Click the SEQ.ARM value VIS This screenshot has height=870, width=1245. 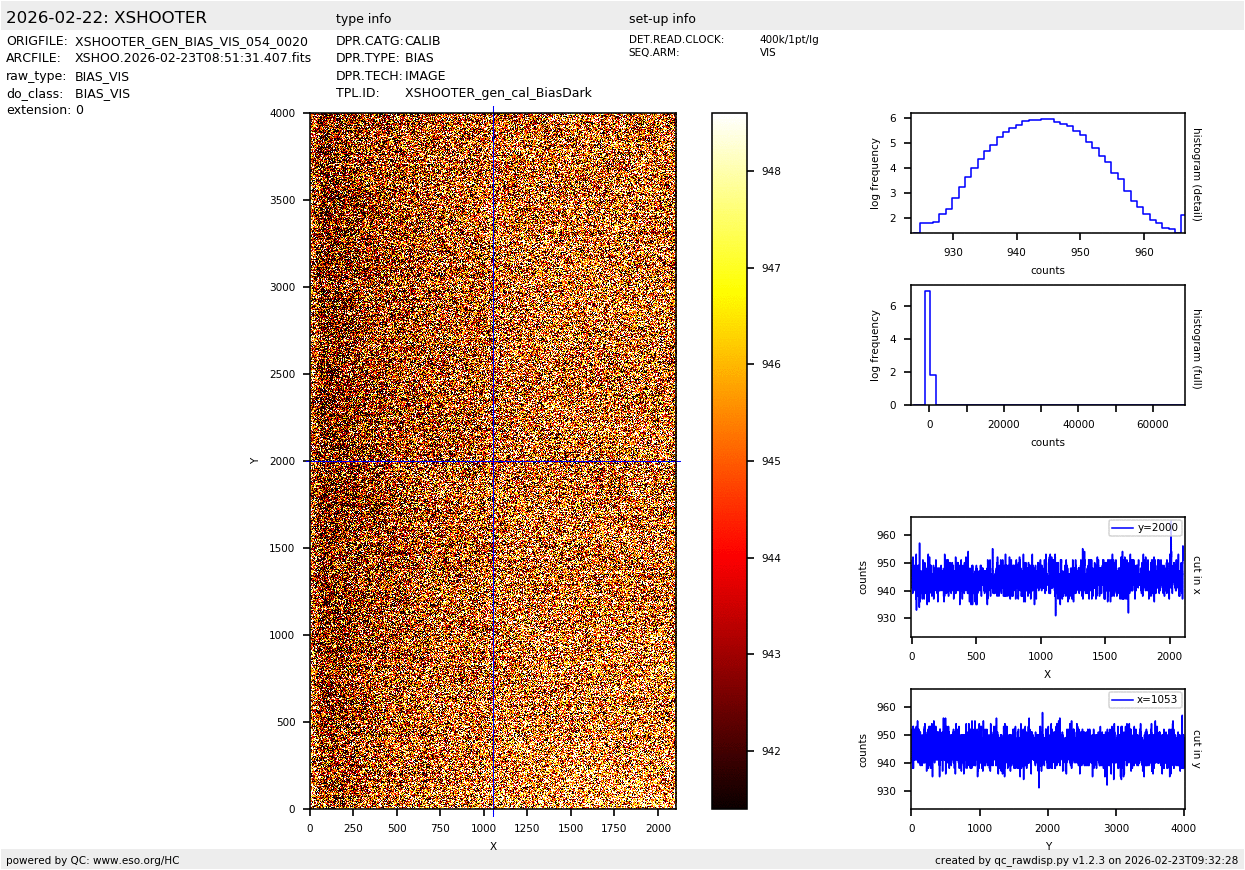tap(767, 53)
